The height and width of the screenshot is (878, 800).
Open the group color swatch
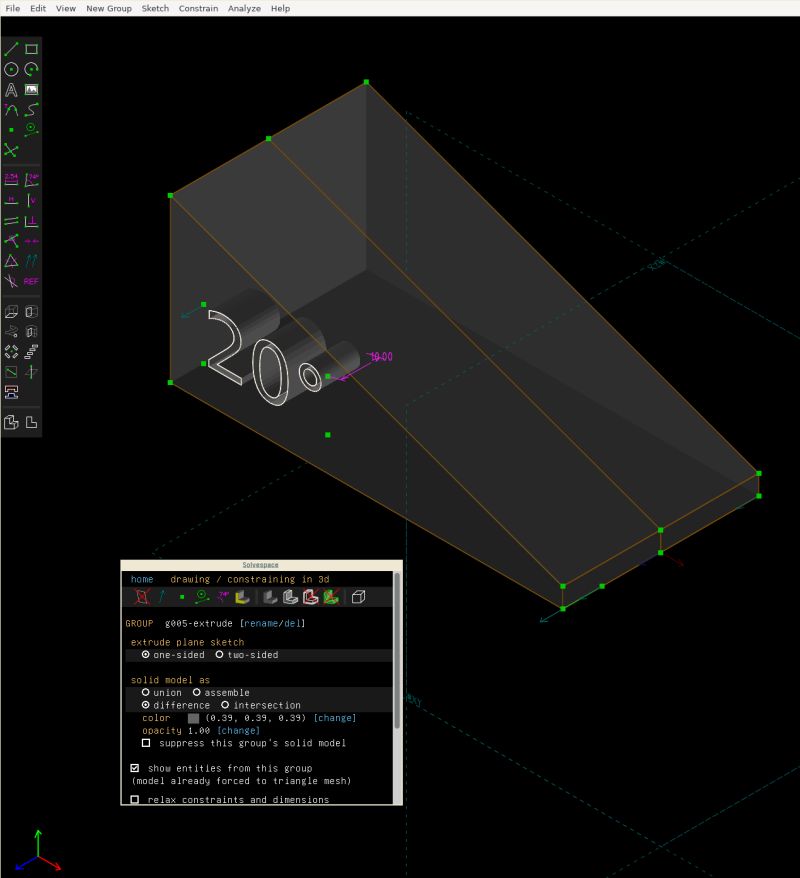click(x=193, y=718)
